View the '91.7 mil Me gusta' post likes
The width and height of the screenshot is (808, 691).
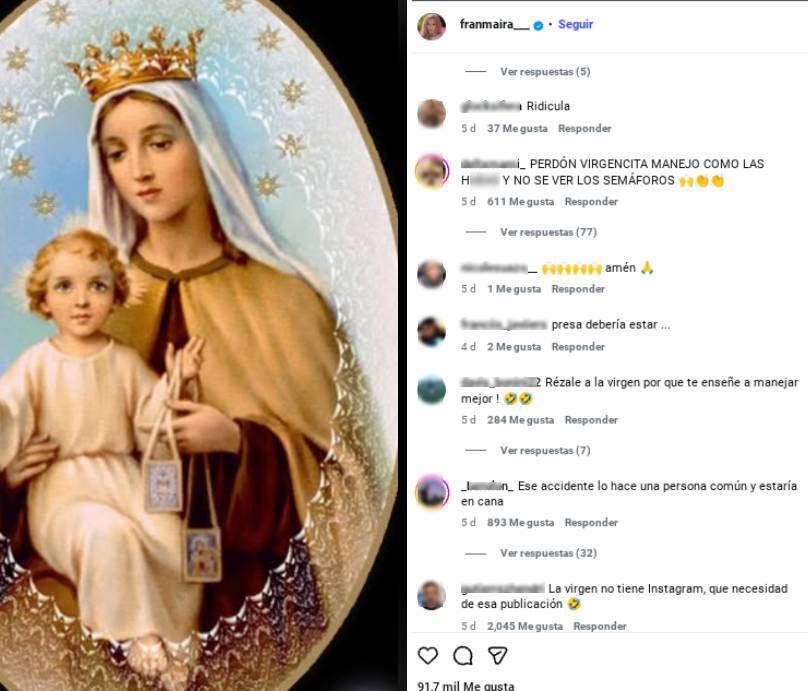coord(466,686)
